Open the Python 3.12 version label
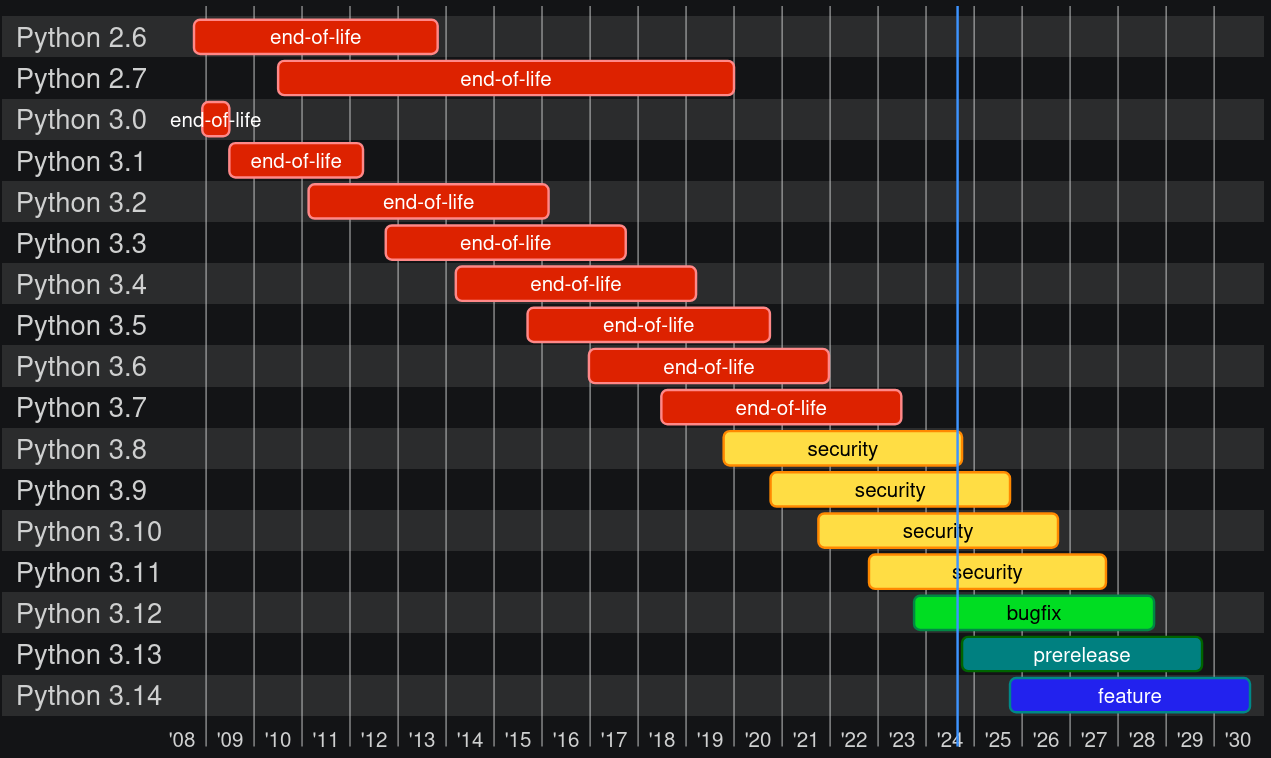 pos(89,614)
